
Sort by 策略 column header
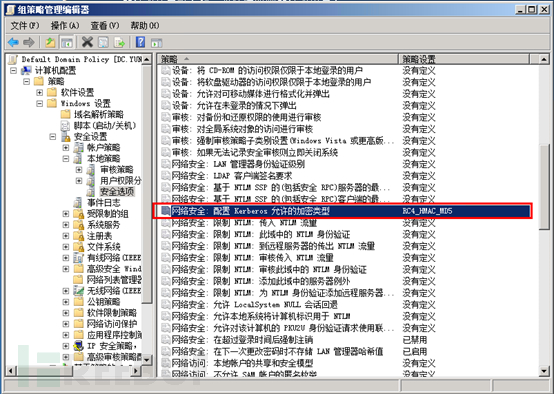point(278,59)
